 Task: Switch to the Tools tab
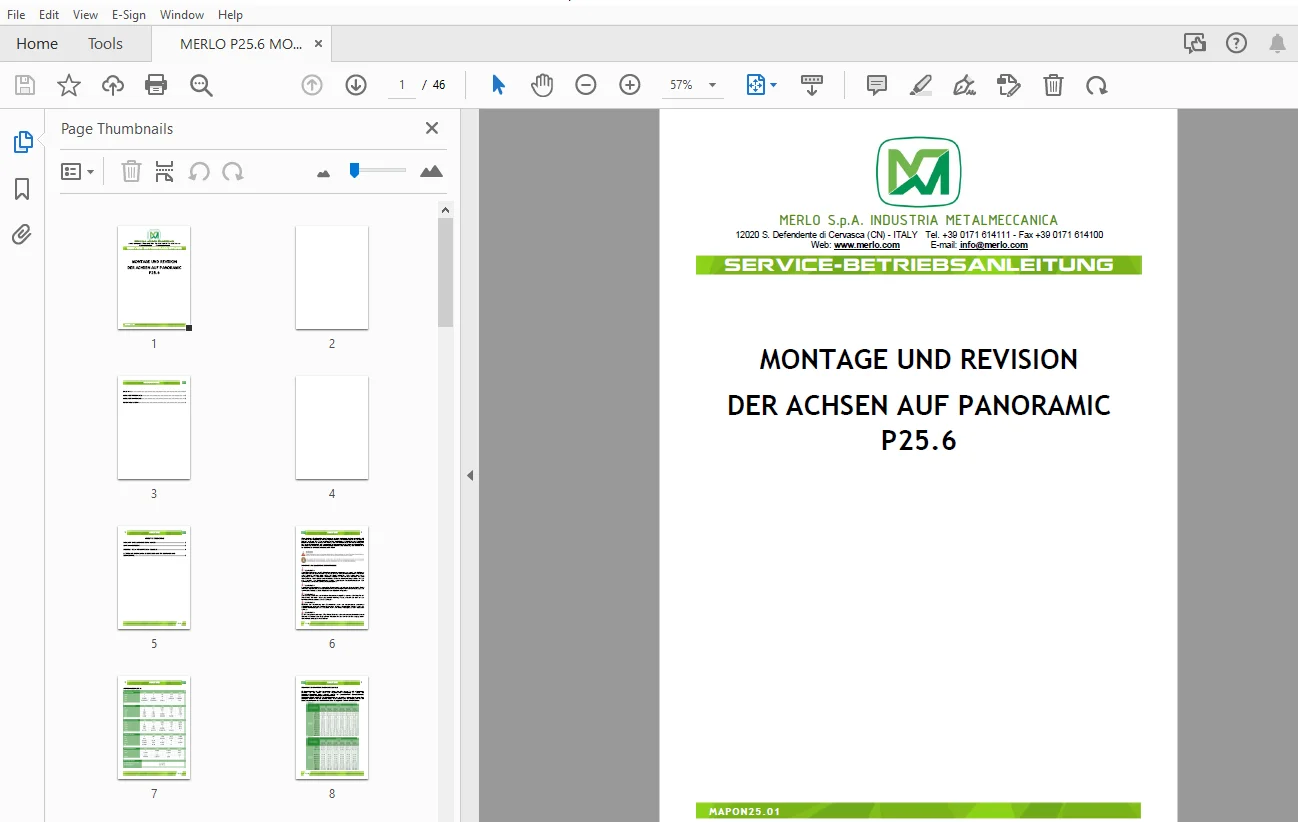pos(105,44)
